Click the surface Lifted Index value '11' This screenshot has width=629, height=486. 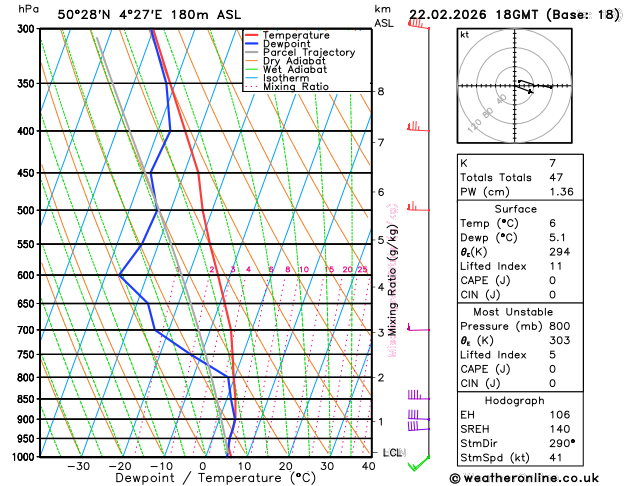click(x=556, y=266)
